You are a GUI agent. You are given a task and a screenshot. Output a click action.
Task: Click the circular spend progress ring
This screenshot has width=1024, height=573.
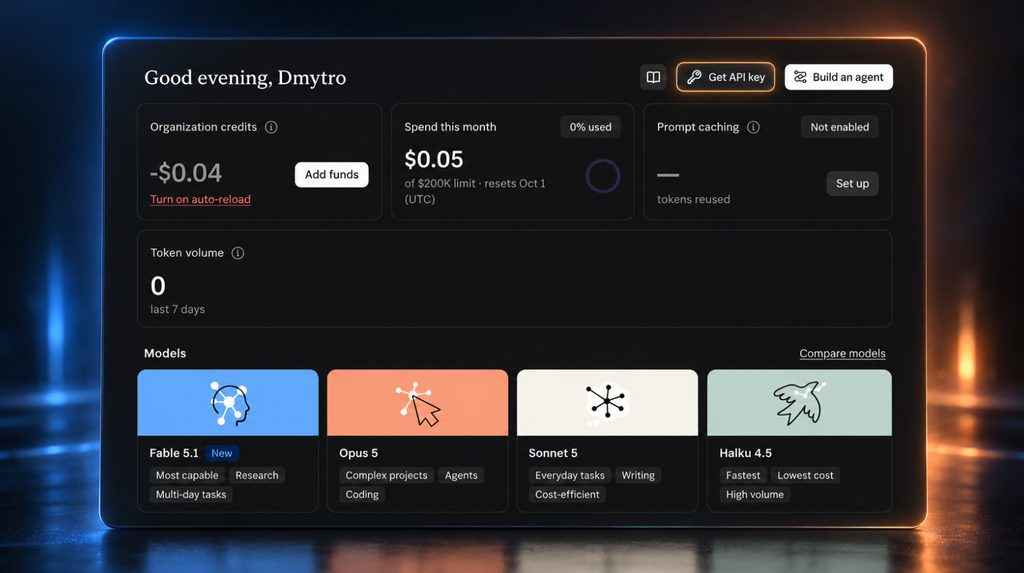(x=602, y=176)
